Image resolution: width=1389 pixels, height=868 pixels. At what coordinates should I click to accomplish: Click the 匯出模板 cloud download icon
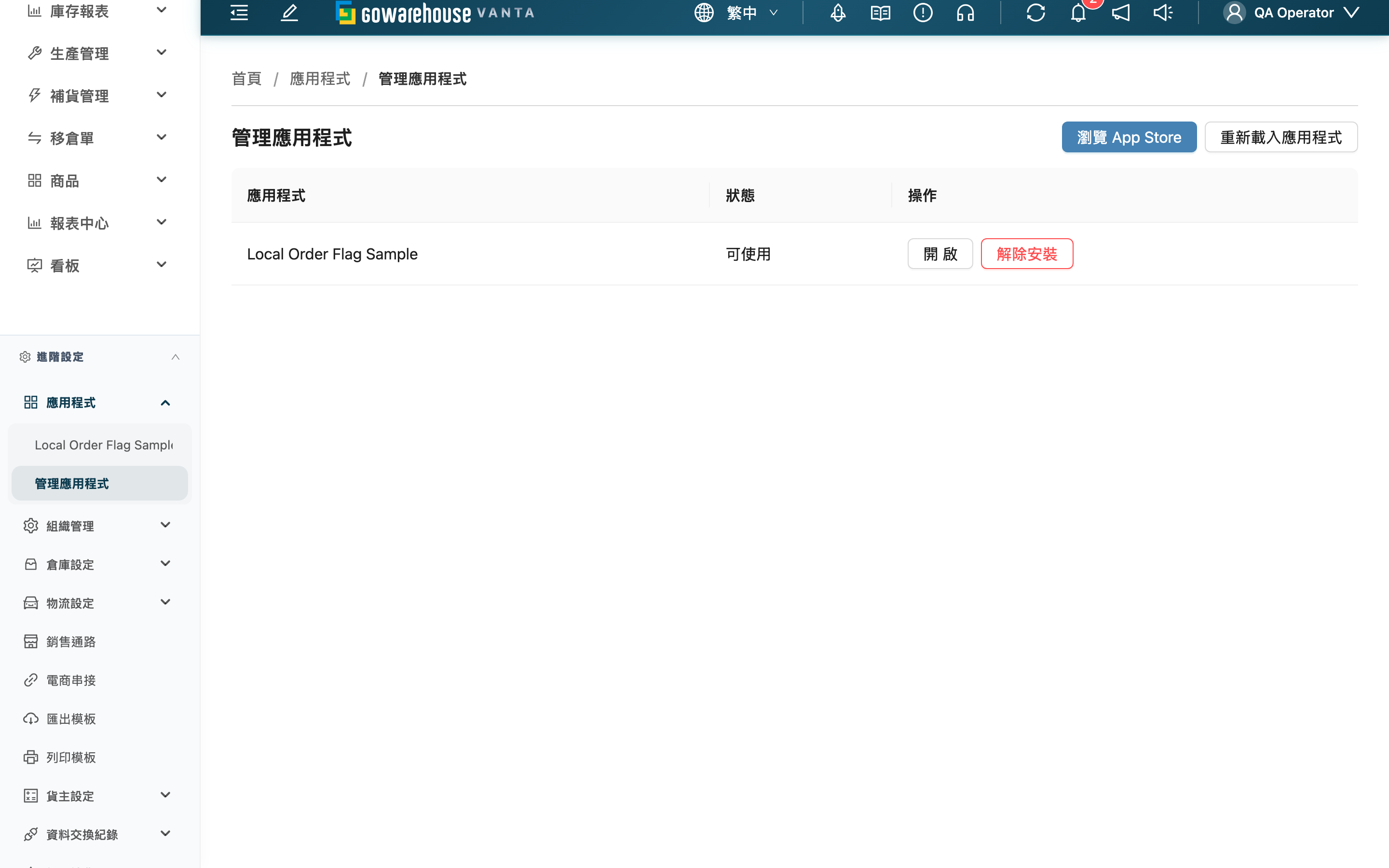[x=30, y=718]
